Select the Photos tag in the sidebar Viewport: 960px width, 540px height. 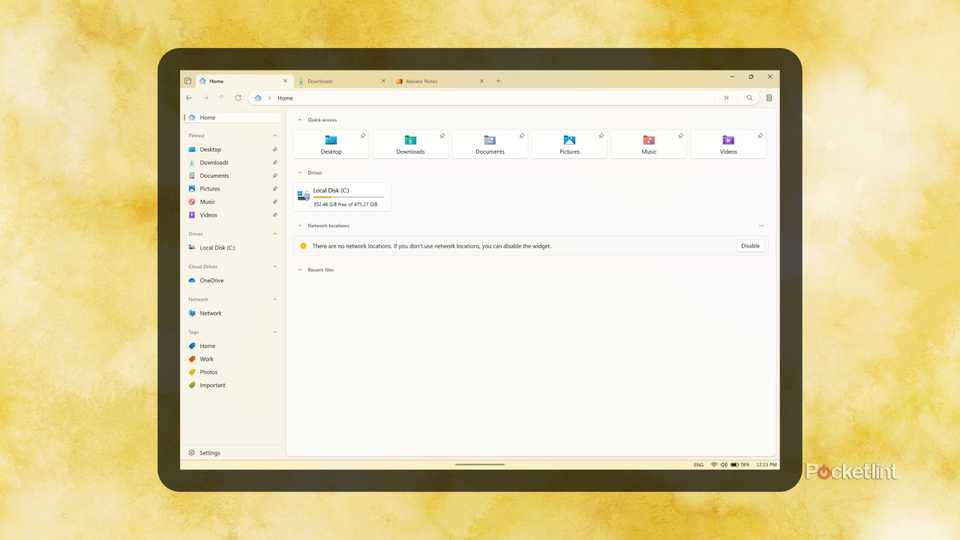pyautogui.click(x=233, y=372)
